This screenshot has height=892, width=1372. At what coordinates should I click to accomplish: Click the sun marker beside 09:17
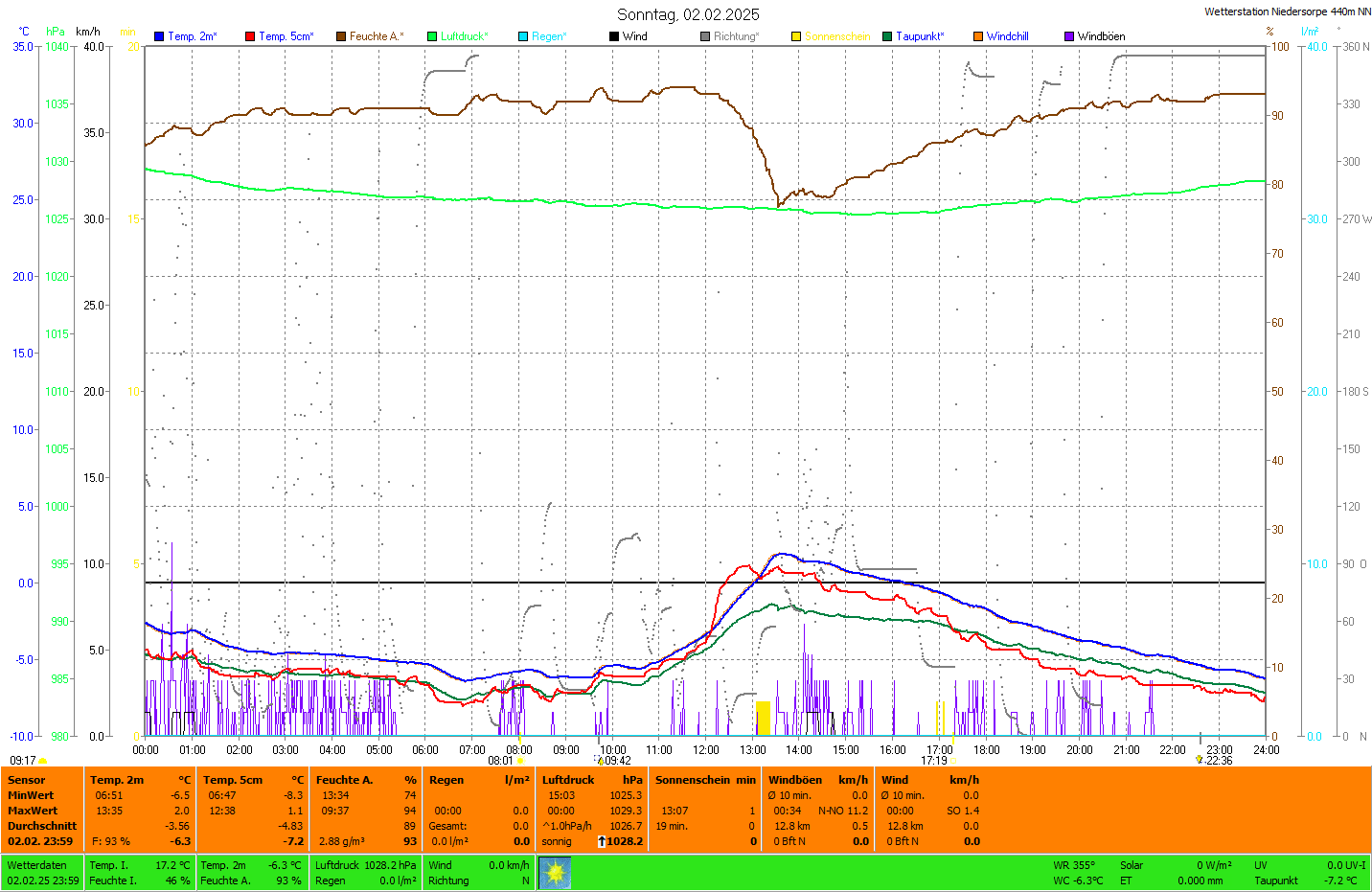[42, 761]
